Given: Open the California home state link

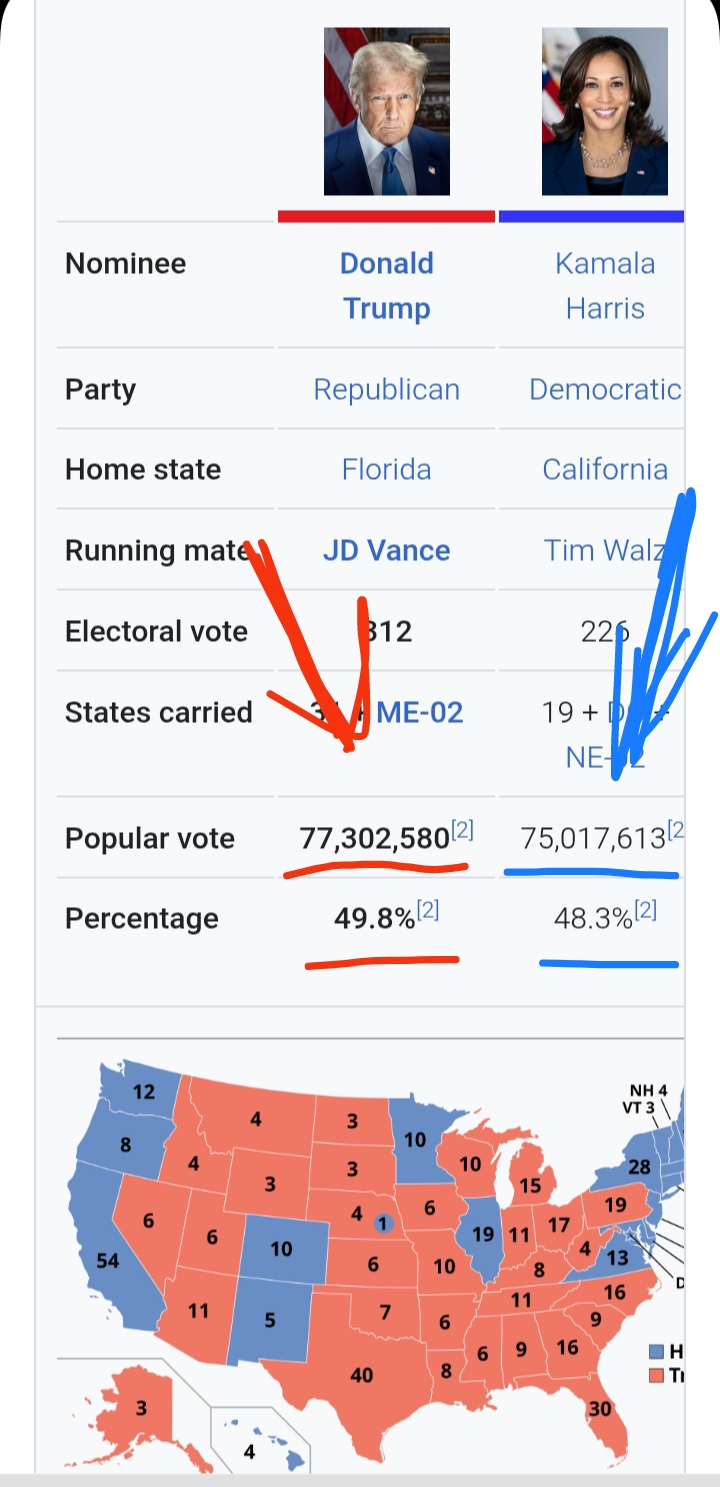Looking at the screenshot, I should point(604,469).
